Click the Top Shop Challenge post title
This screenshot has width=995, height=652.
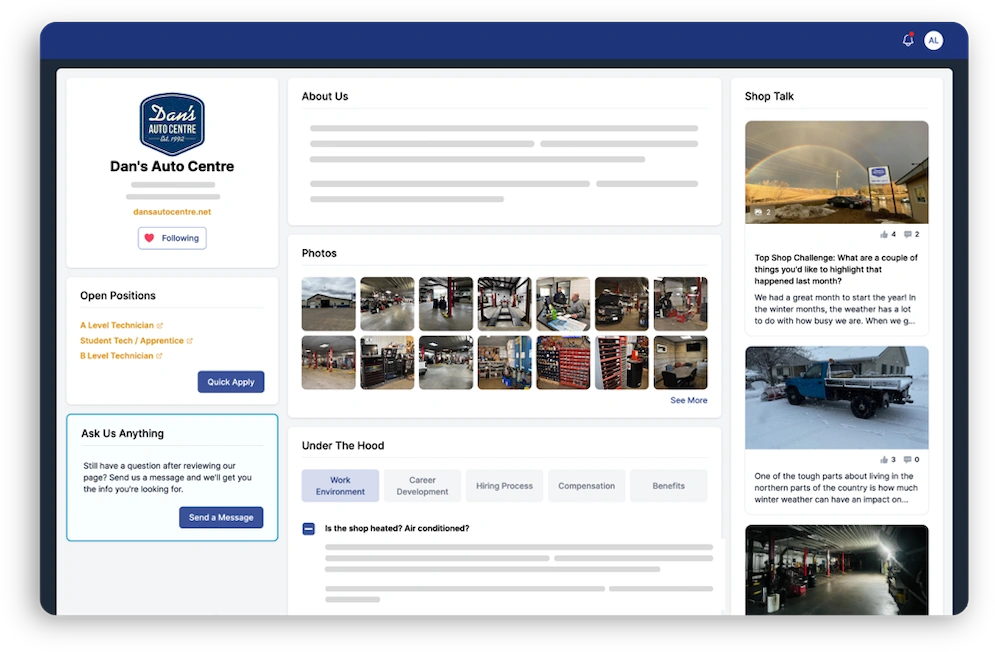point(836,269)
